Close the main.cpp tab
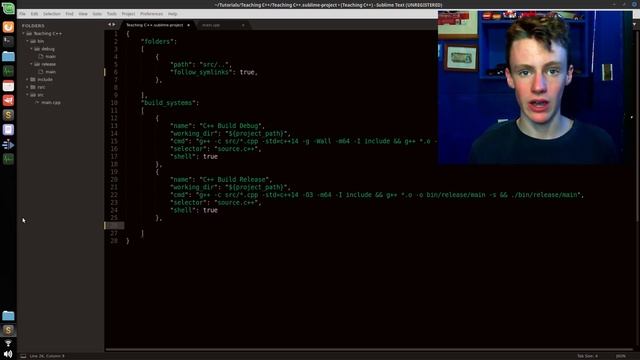This screenshot has width=640, height=360. point(243,25)
